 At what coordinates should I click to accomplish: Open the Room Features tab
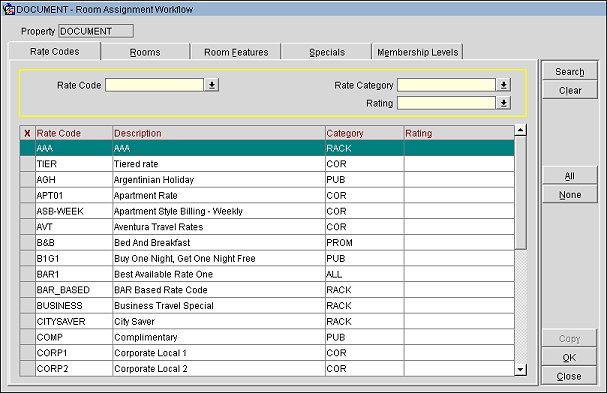[x=236, y=52]
